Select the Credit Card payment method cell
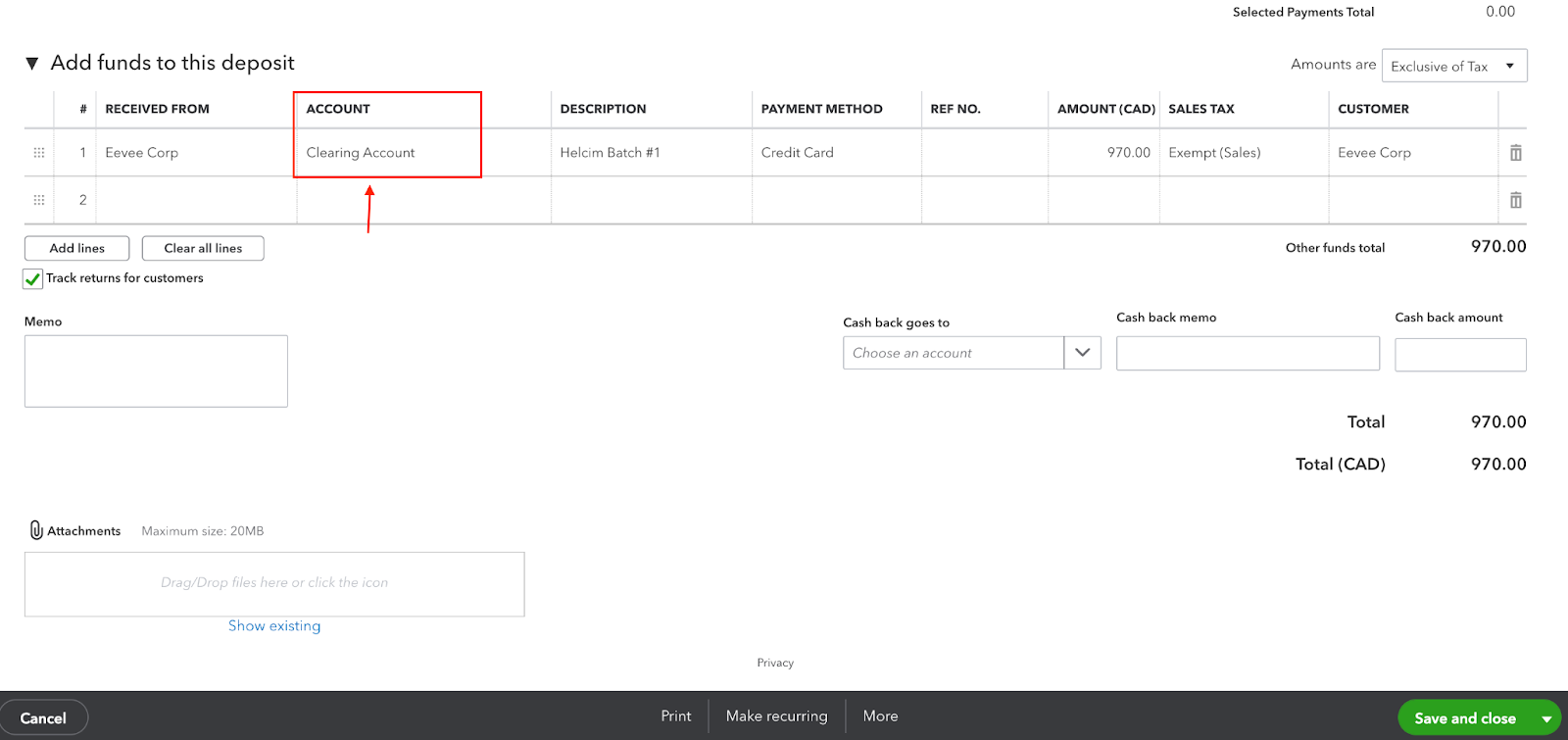 (836, 153)
